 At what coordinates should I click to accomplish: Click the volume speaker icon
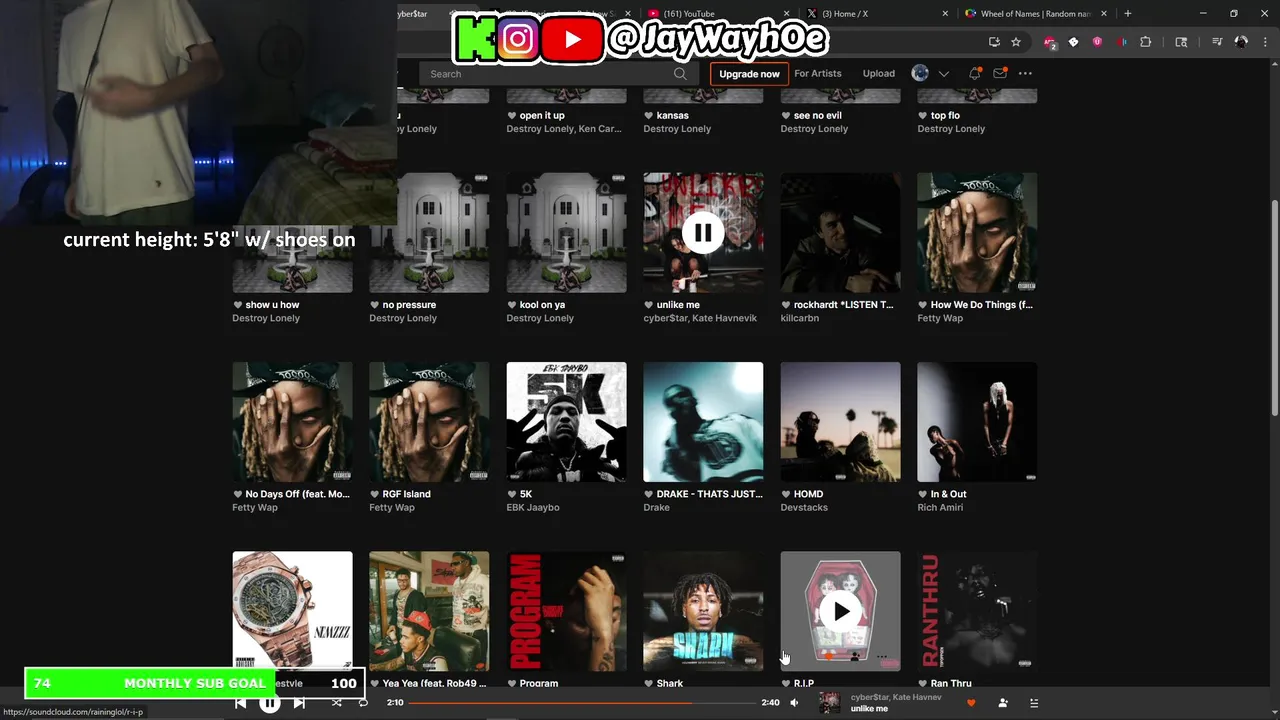(794, 703)
